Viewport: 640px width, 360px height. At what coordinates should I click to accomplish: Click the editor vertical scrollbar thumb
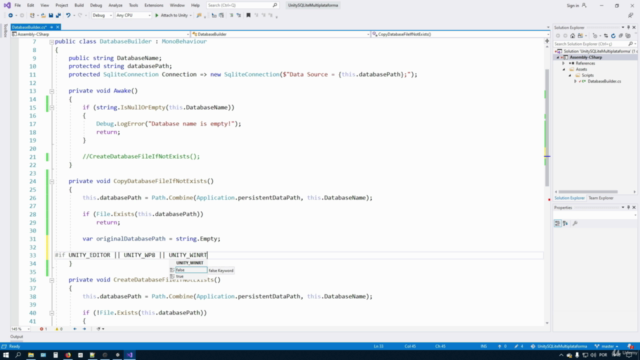tap(547, 127)
